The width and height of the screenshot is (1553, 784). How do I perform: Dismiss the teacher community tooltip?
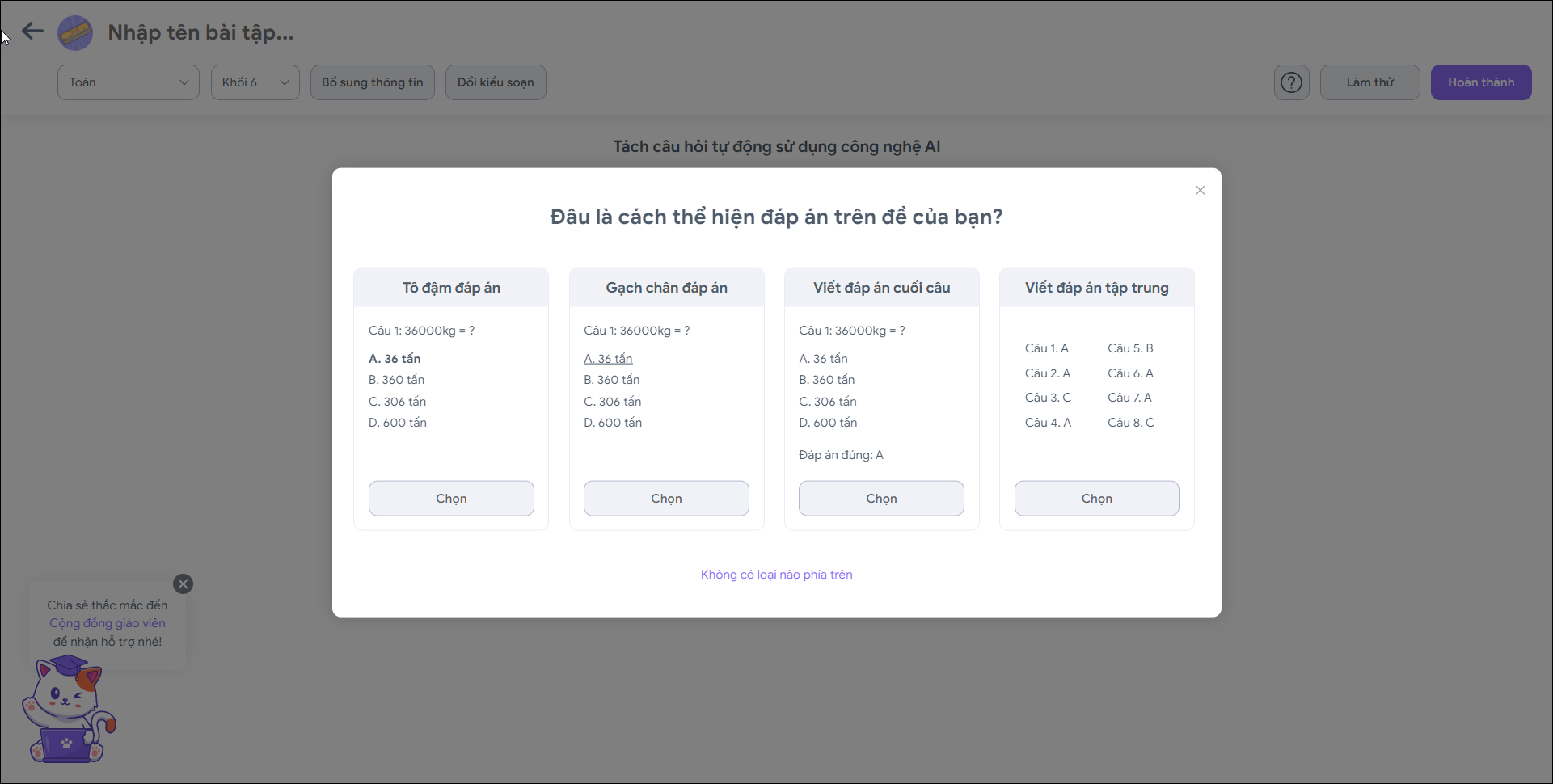coord(184,584)
